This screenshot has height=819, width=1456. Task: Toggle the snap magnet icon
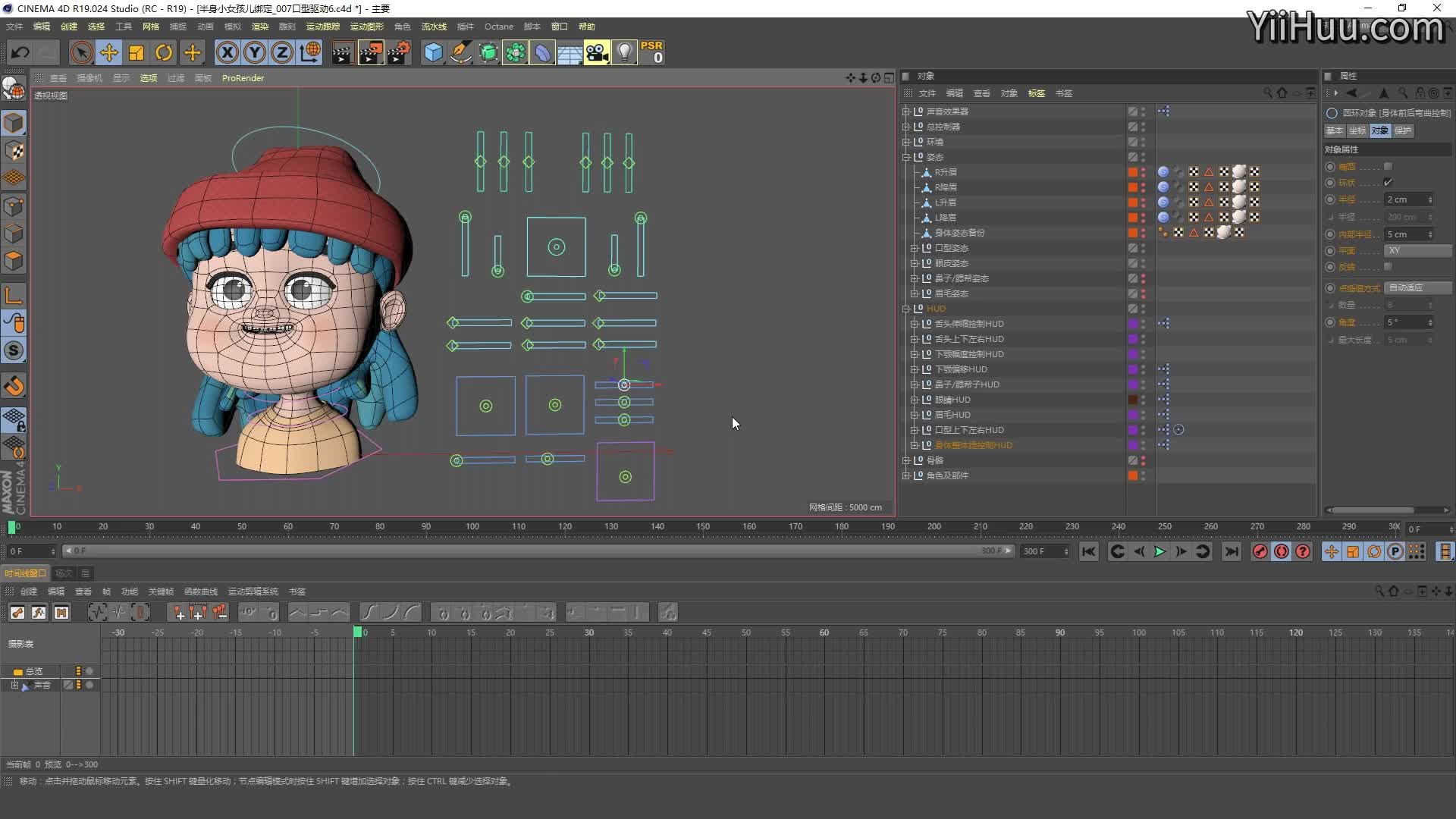[x=14, y=386]
